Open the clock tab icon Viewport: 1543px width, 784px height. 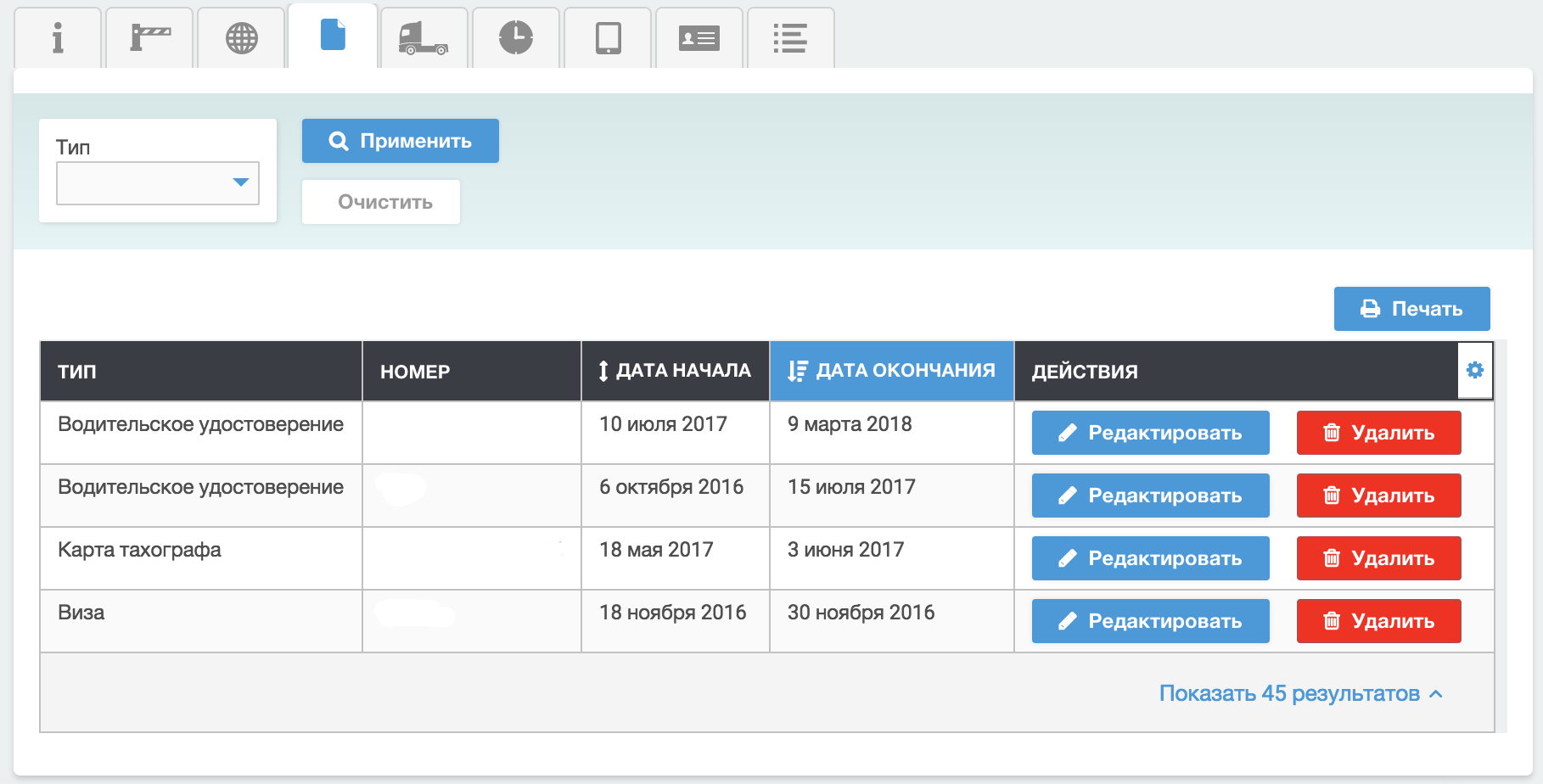516,38
